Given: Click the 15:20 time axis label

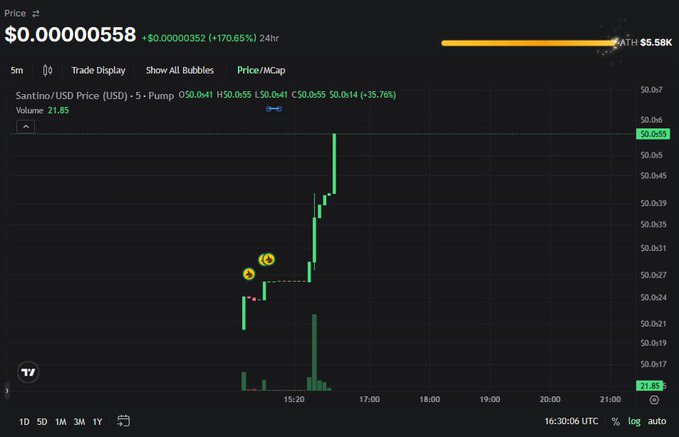Looking at the screenshot, I should (294, 399).
